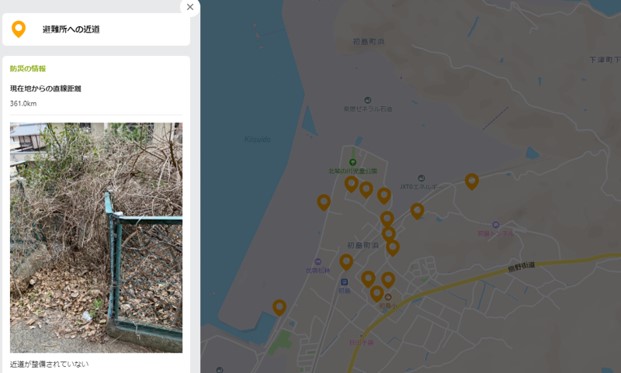Screen dimensions: 621x373
Task: Select the far-right orange pin east of JXTGエネルギー
Action: [x=472, y=182]
